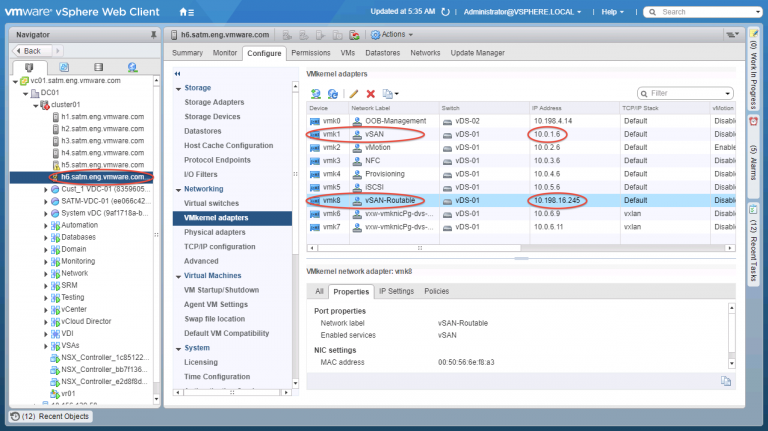
Task: Click the refresh network adapters icon
Action: pos(332,93)
